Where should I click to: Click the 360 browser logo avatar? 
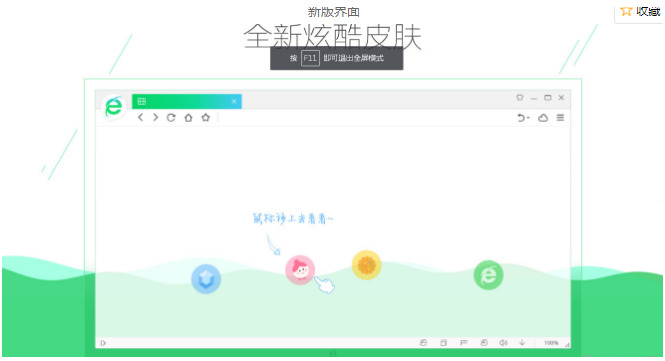(x=114, y=107)
